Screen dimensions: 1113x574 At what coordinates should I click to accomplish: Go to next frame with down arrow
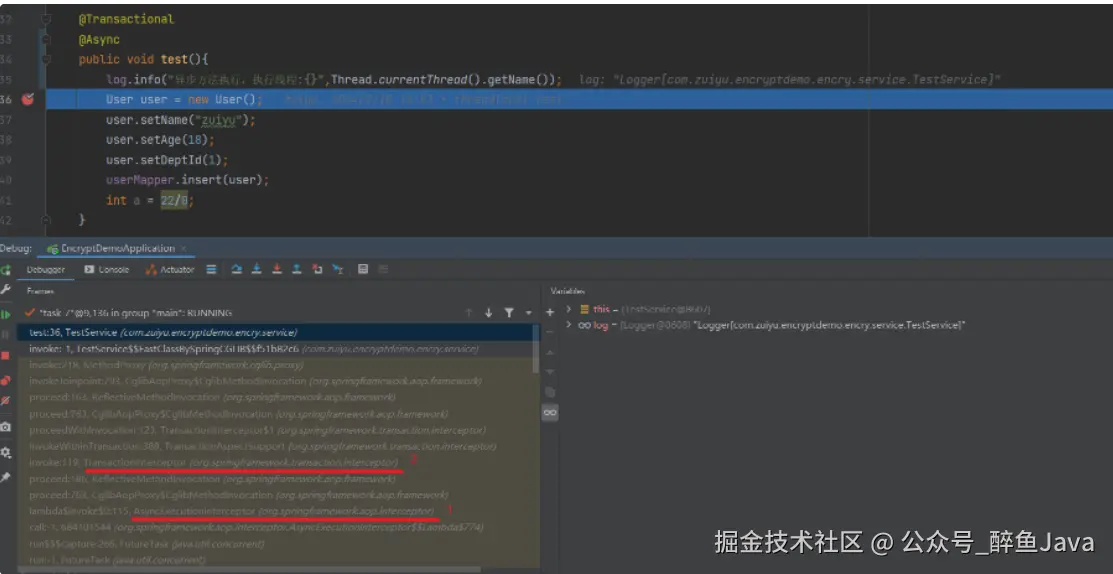[x=488, y=313]
